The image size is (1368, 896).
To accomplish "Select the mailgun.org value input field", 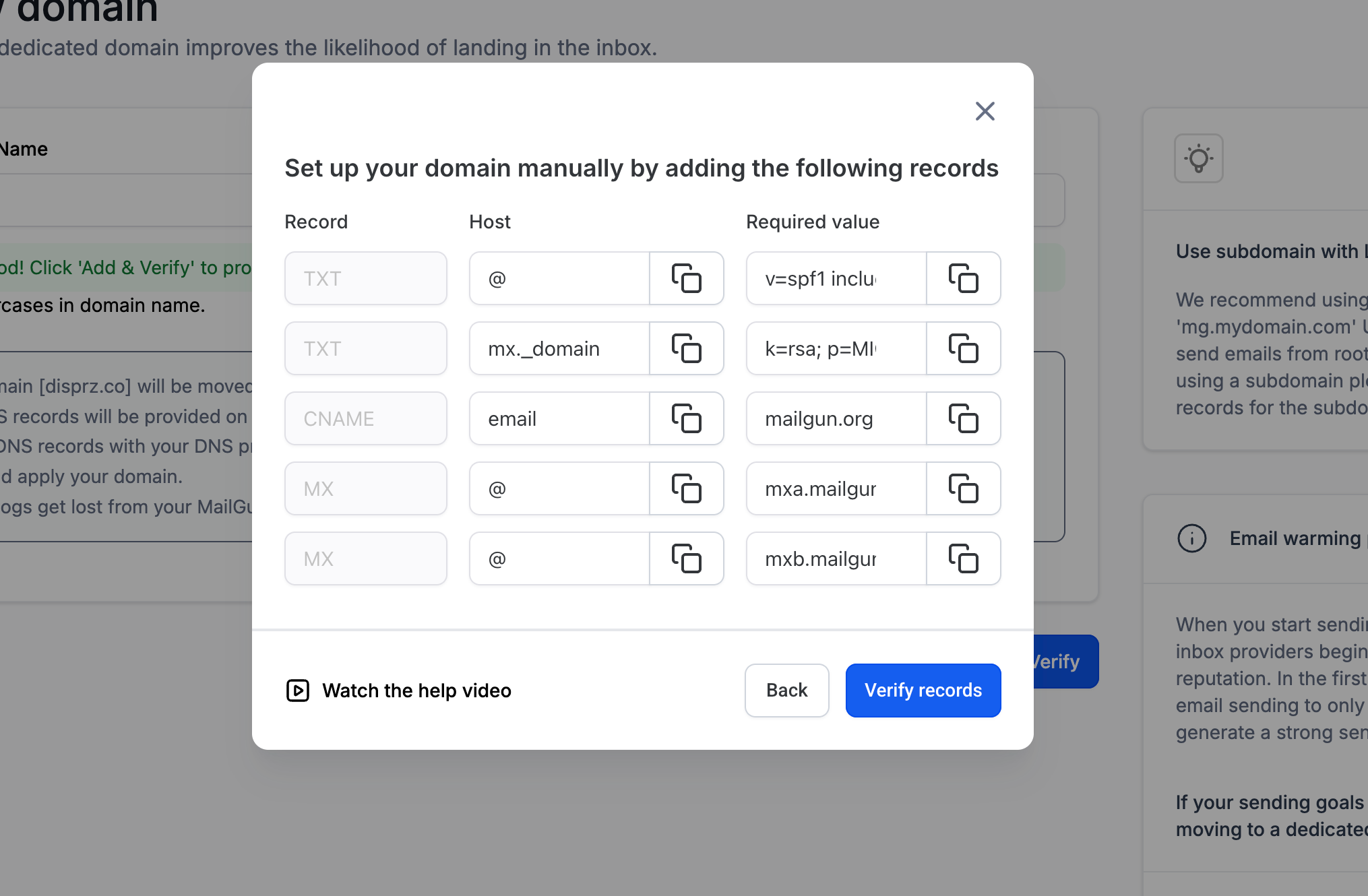I will point(836,418).
